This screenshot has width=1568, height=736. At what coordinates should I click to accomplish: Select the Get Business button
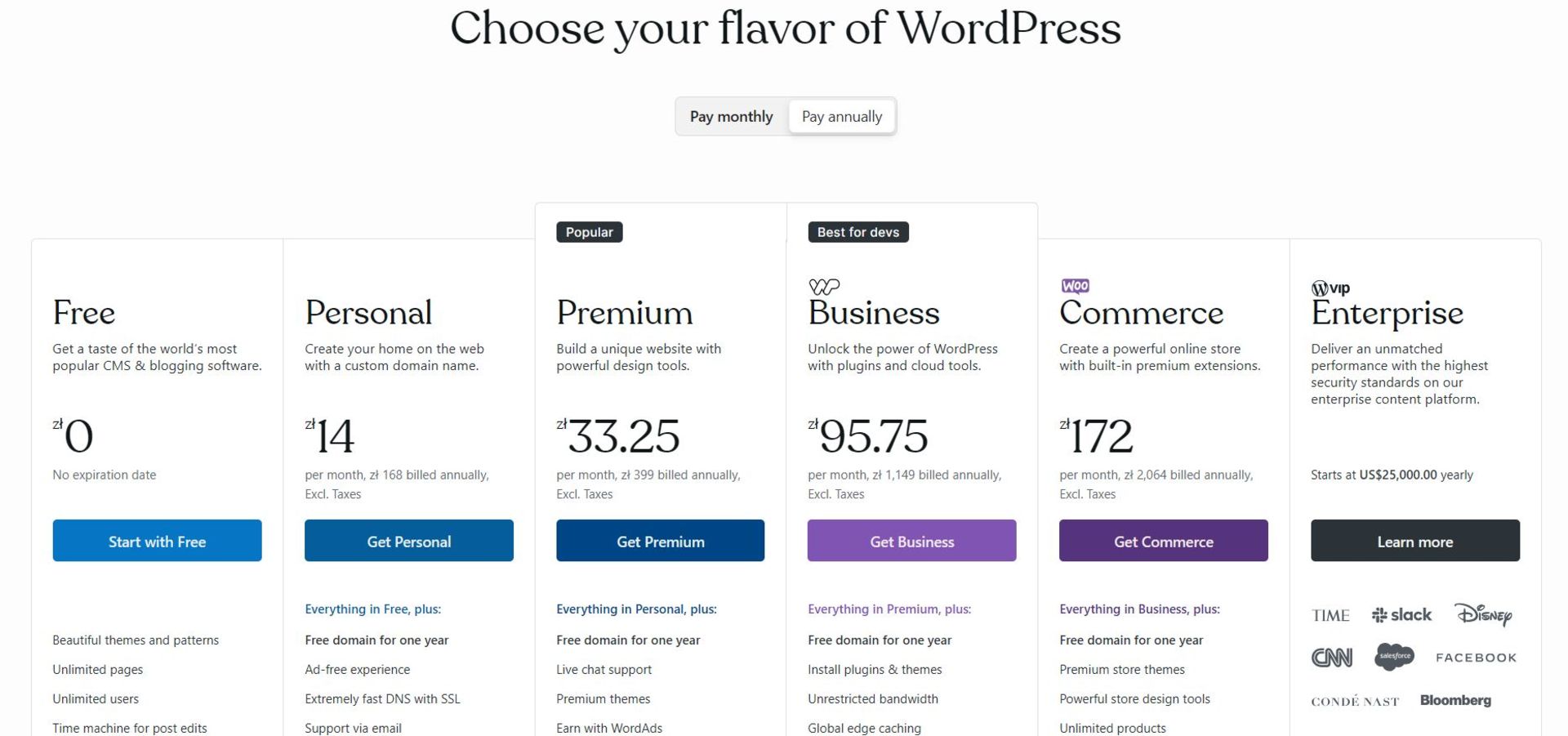(x=911, y=541)
